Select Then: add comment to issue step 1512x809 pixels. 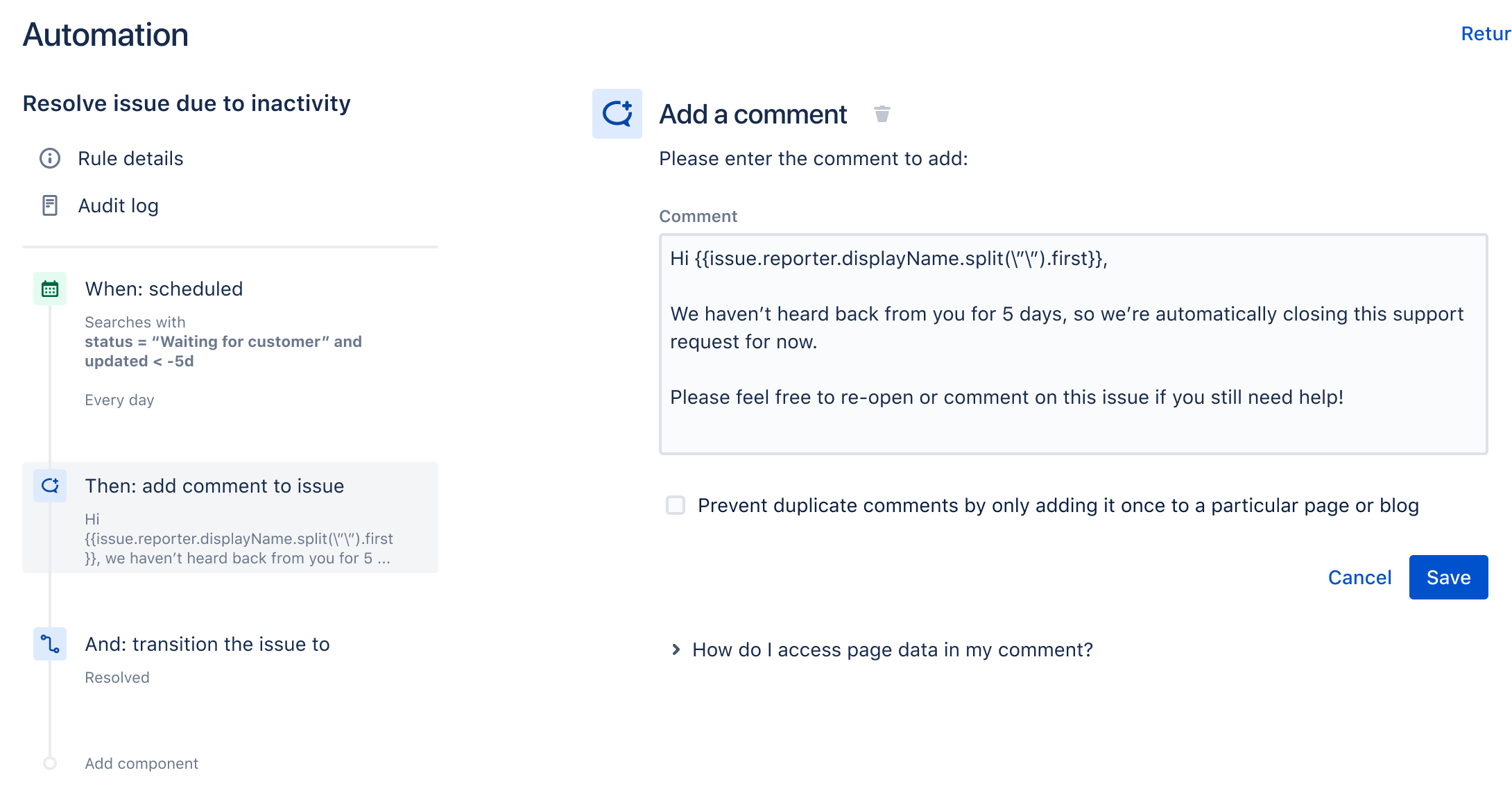tap(230, 518)
